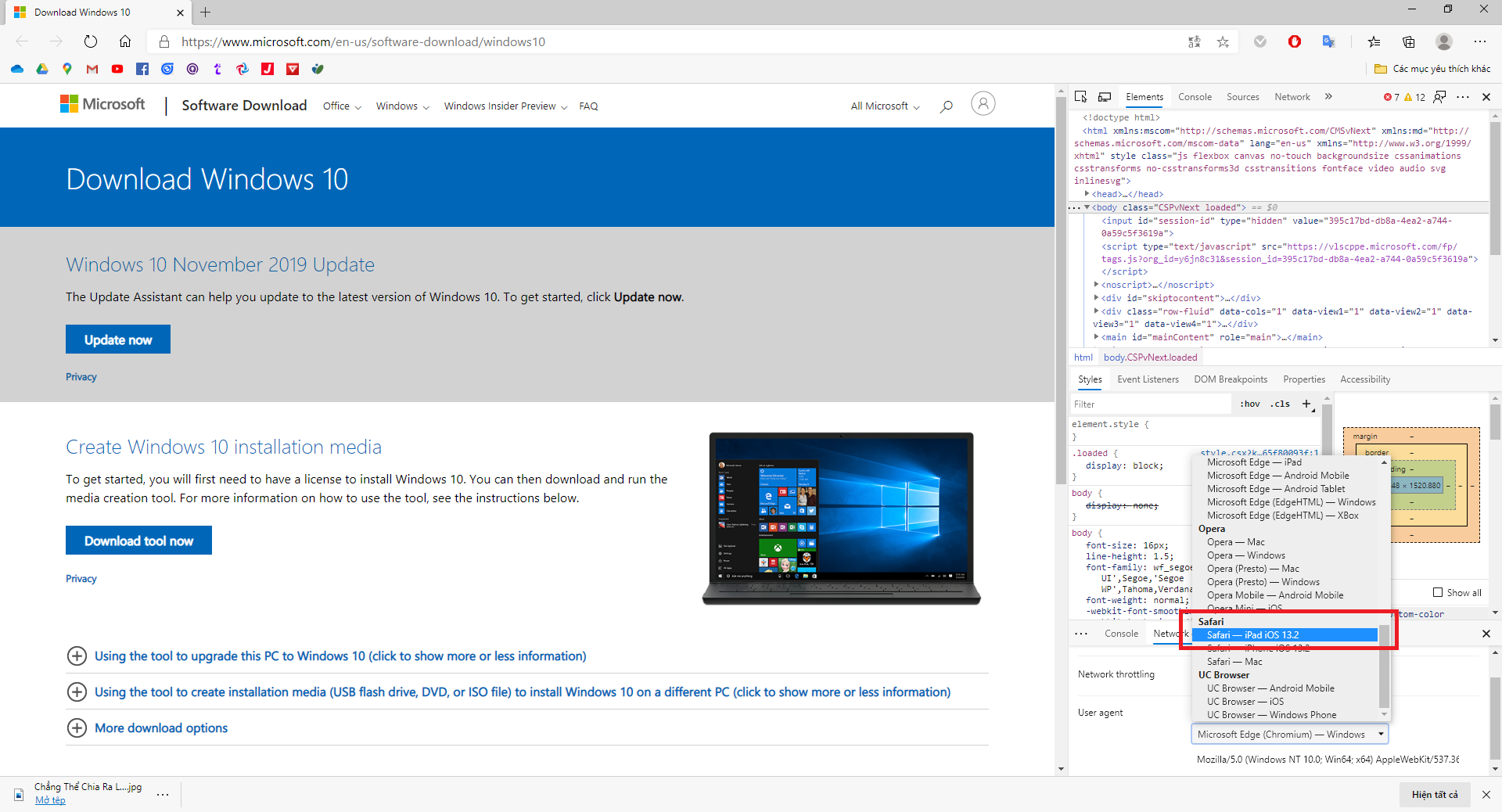Go to the browser home page icon

125,41
